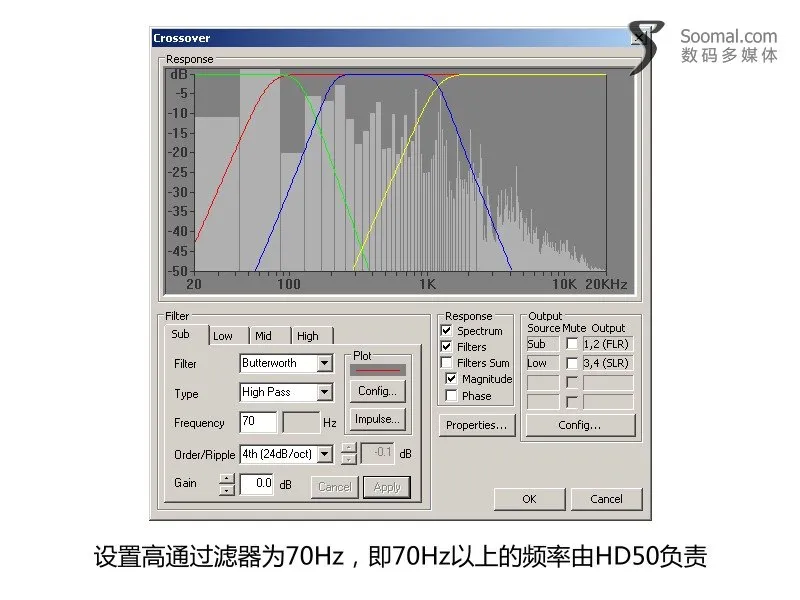
Task: Toggle the Spectrum checkbox
Action: click(x=446, y=331)
